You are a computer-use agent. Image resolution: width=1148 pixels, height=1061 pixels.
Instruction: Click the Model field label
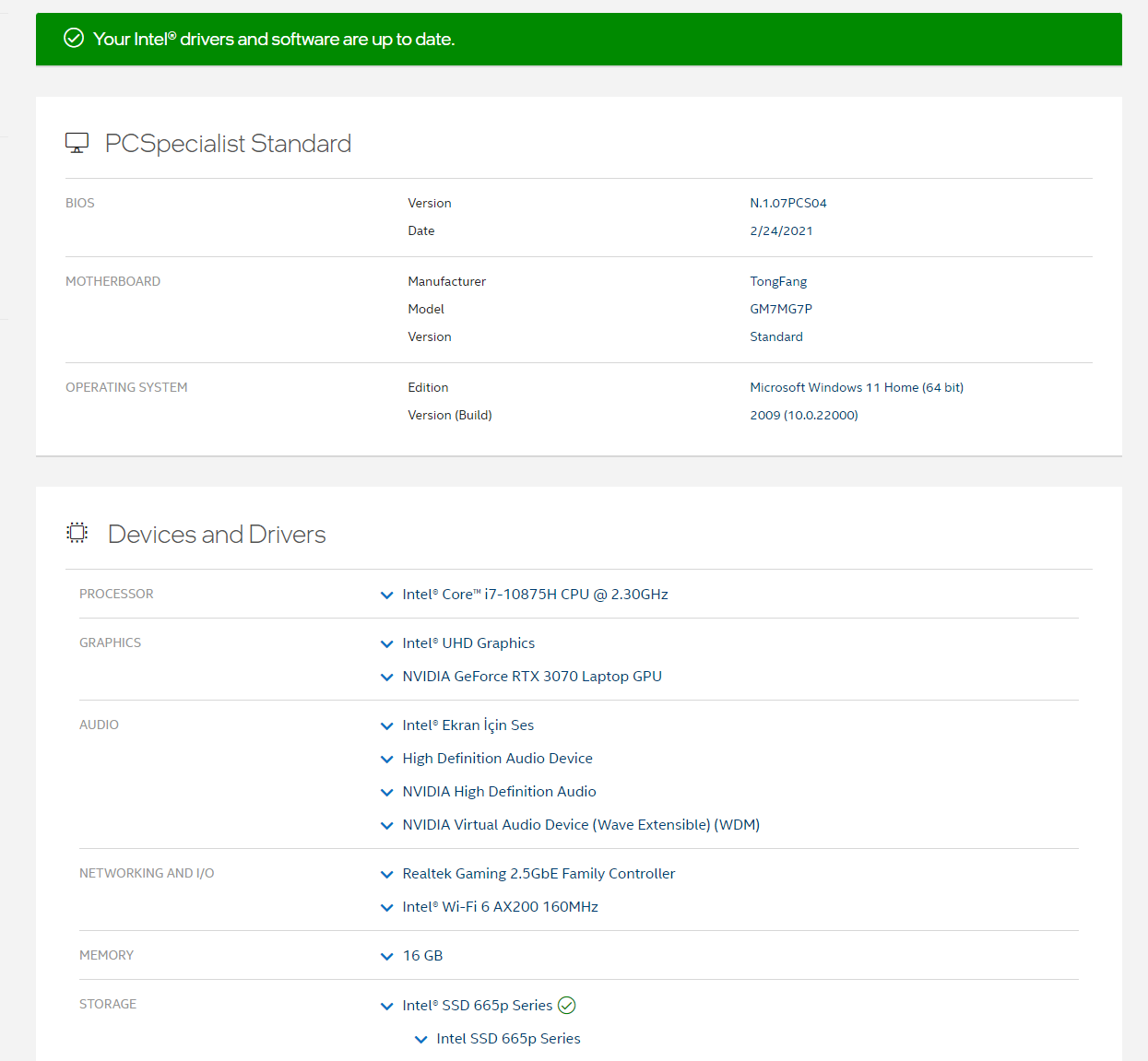point(426,309)
